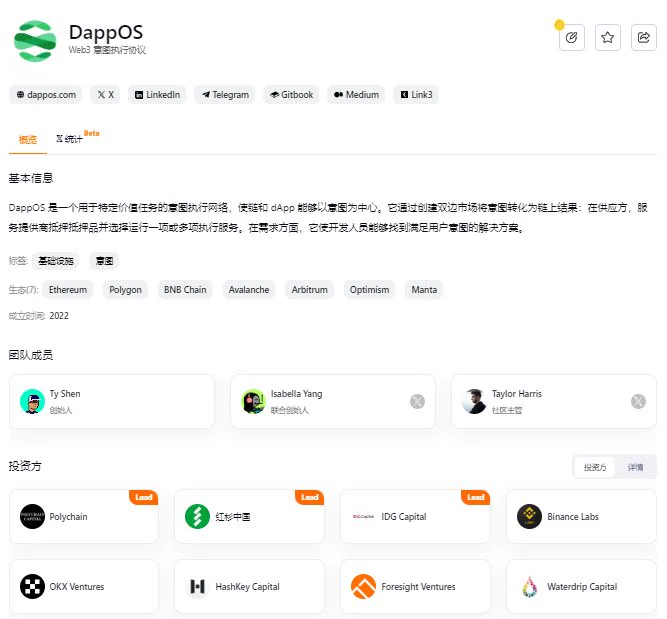Click the Foresight Ventures logo icon
Viewport: 667px width, 619px height.
click(363, 586)
